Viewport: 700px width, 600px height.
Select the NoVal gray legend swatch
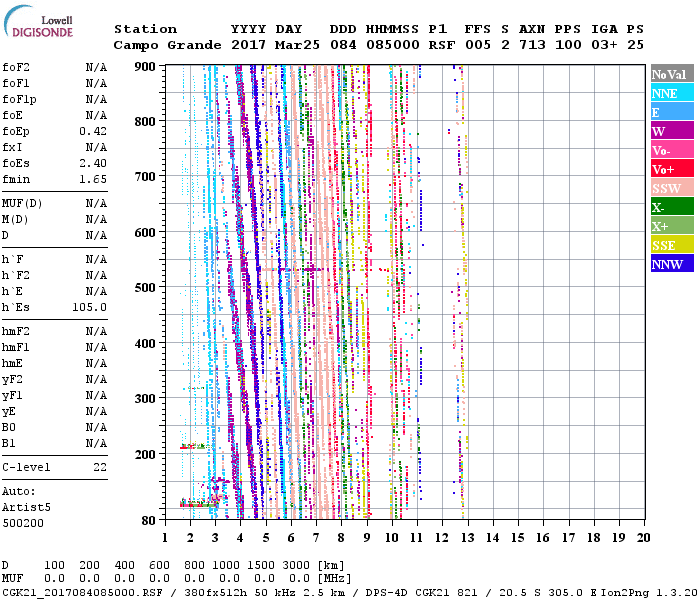coord(672,74)
